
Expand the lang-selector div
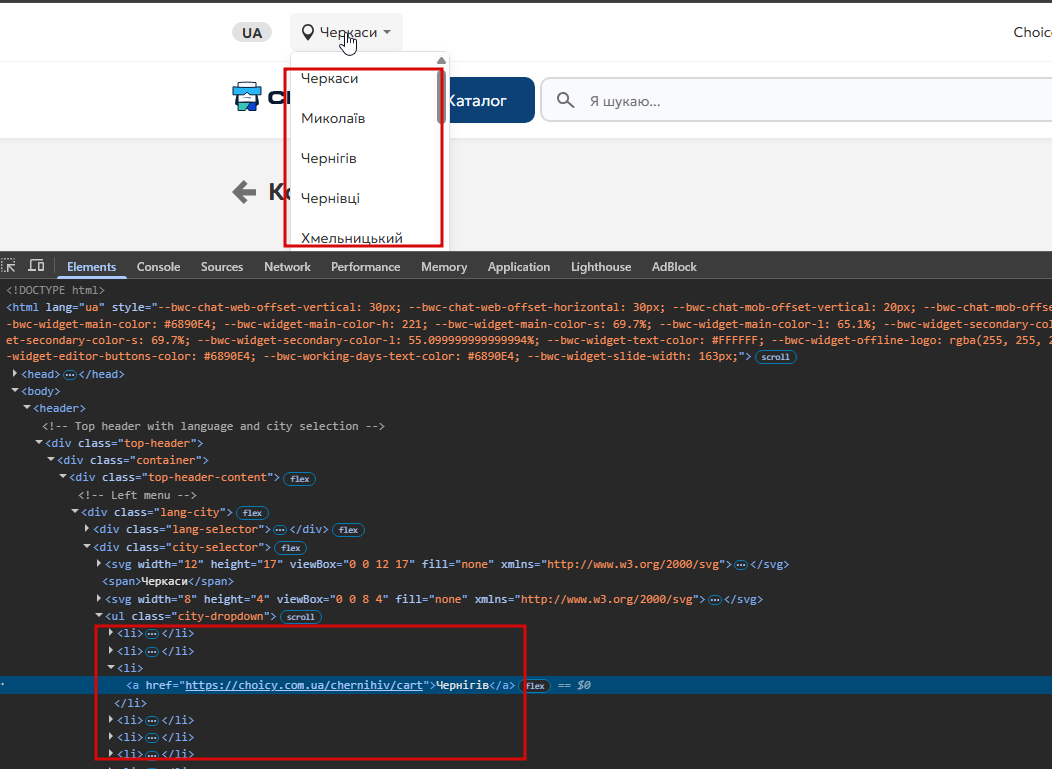(87, 529)
